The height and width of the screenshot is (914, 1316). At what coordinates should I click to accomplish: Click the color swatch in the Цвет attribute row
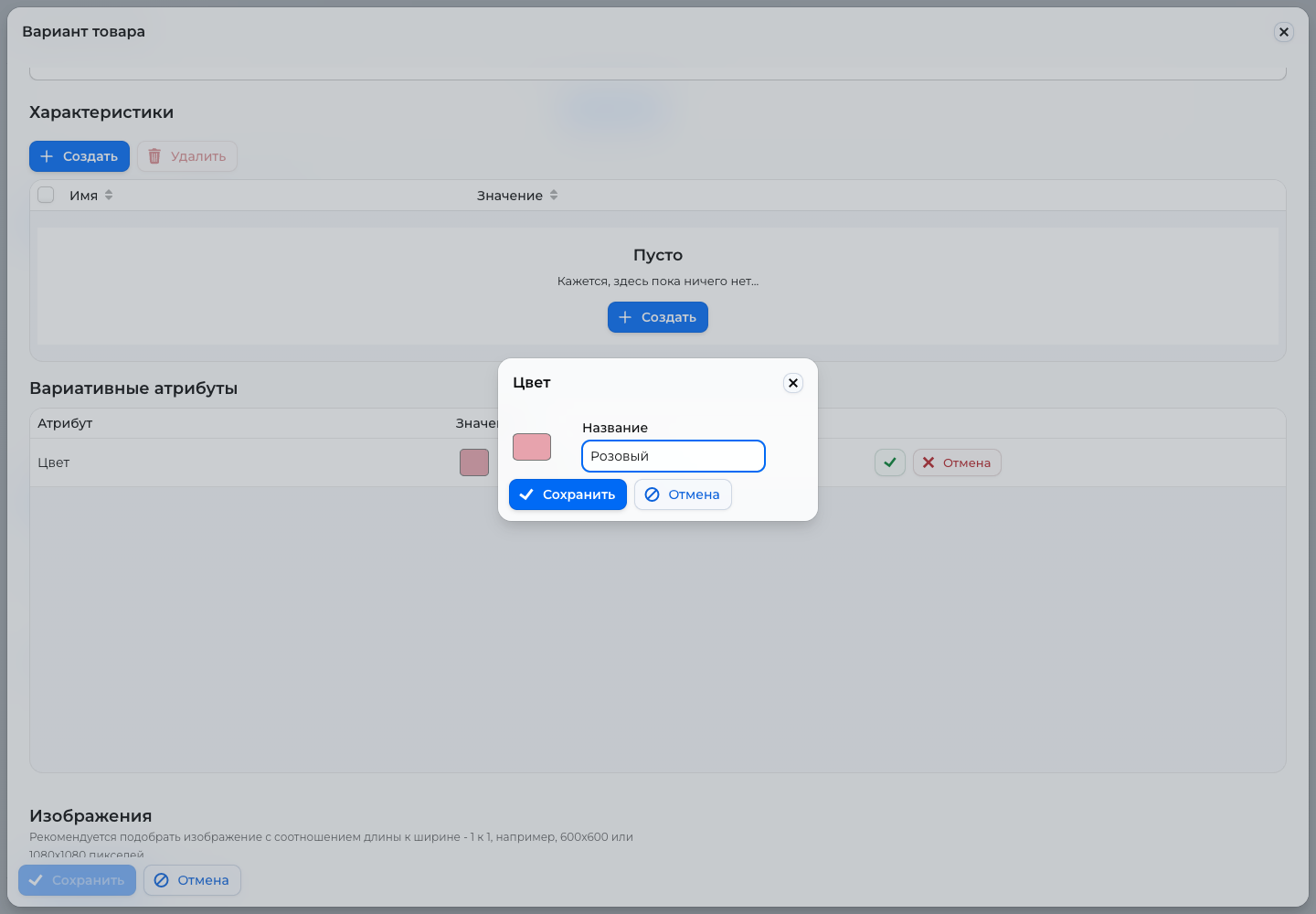[x=474, y=462]
